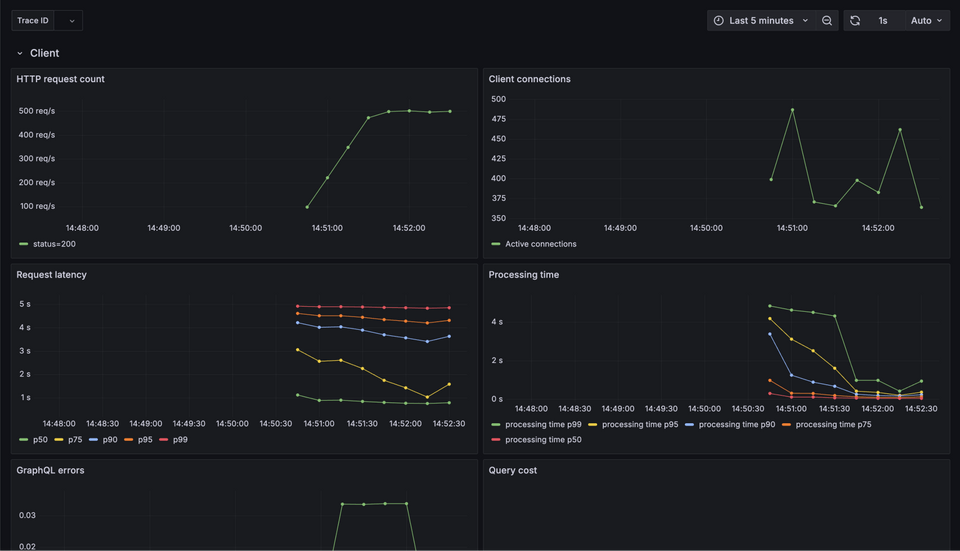This screenshot has width=960, height=551.
Task: Click 14:52:00 tick on Client connections chart
Action: click(x=878, y=228)
